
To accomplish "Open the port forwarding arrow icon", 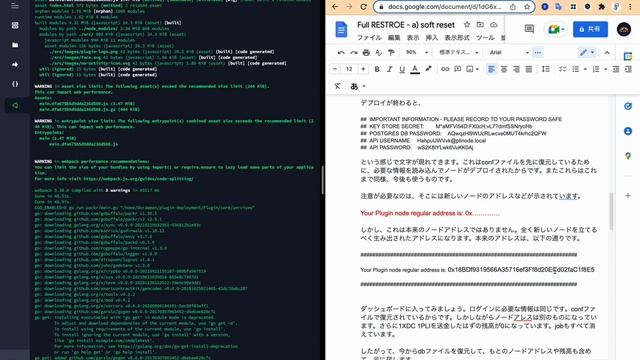I will coord(15,64).
